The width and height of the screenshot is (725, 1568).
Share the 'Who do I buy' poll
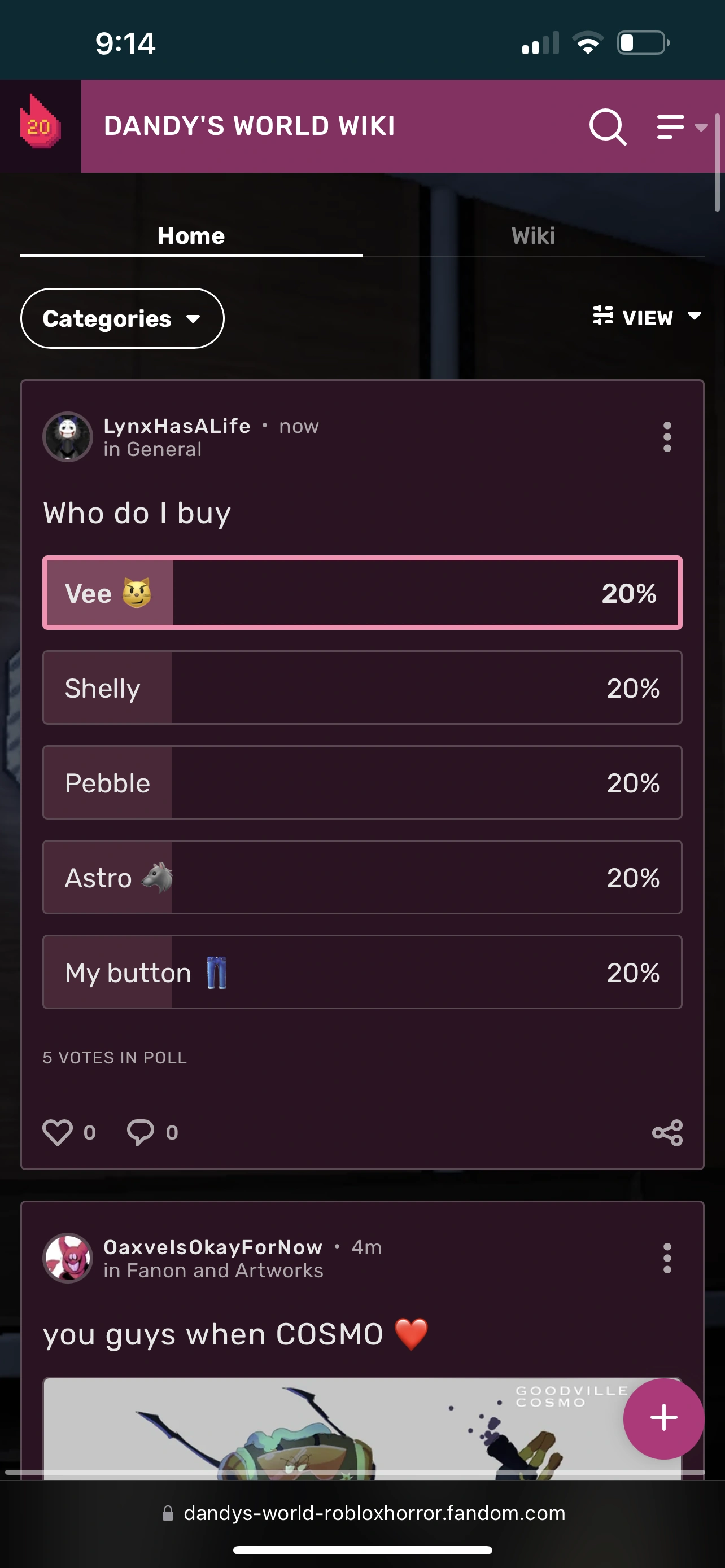(667, 1132)
